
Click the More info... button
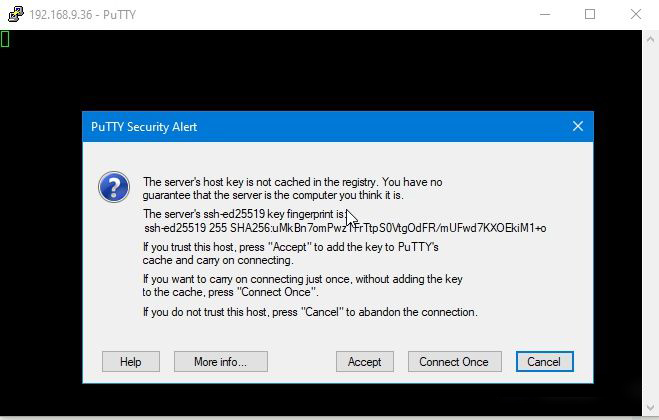click(x=221, y=362)
